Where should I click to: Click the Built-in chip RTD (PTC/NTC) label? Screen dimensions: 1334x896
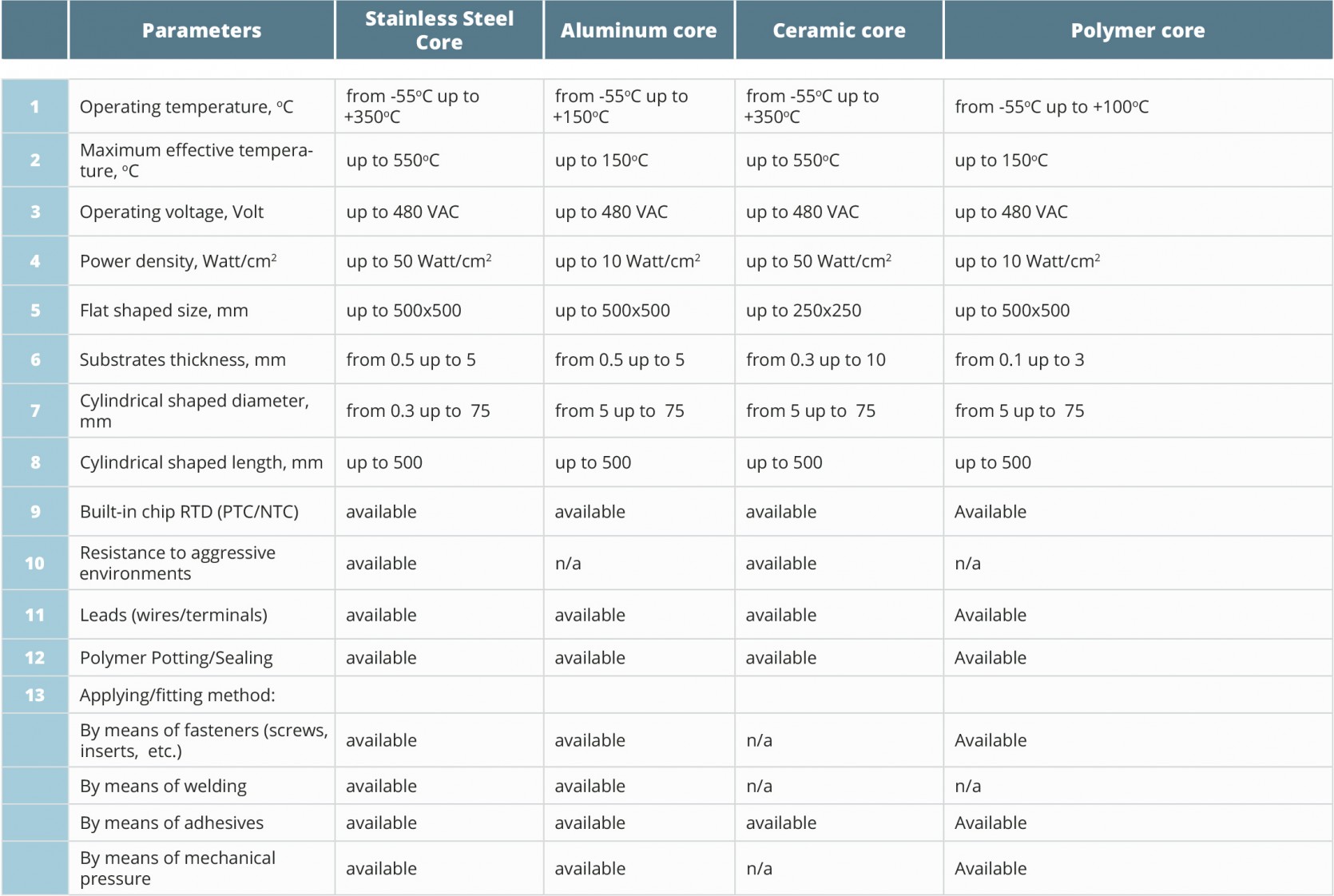tap(189, 512)
